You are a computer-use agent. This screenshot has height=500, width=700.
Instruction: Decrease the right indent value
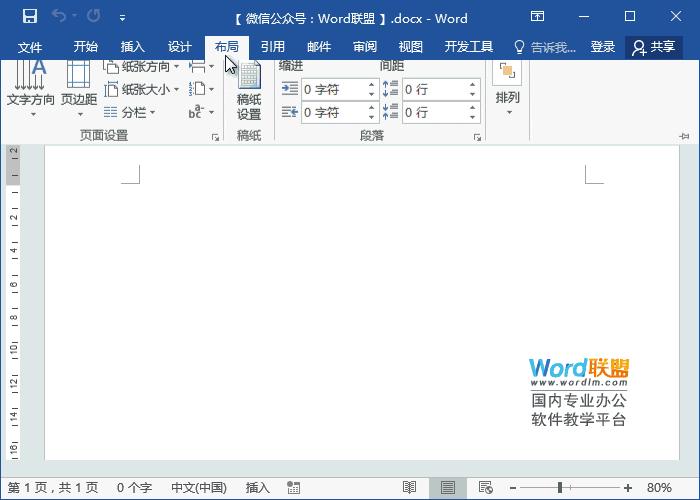click(x=371, y=117)
